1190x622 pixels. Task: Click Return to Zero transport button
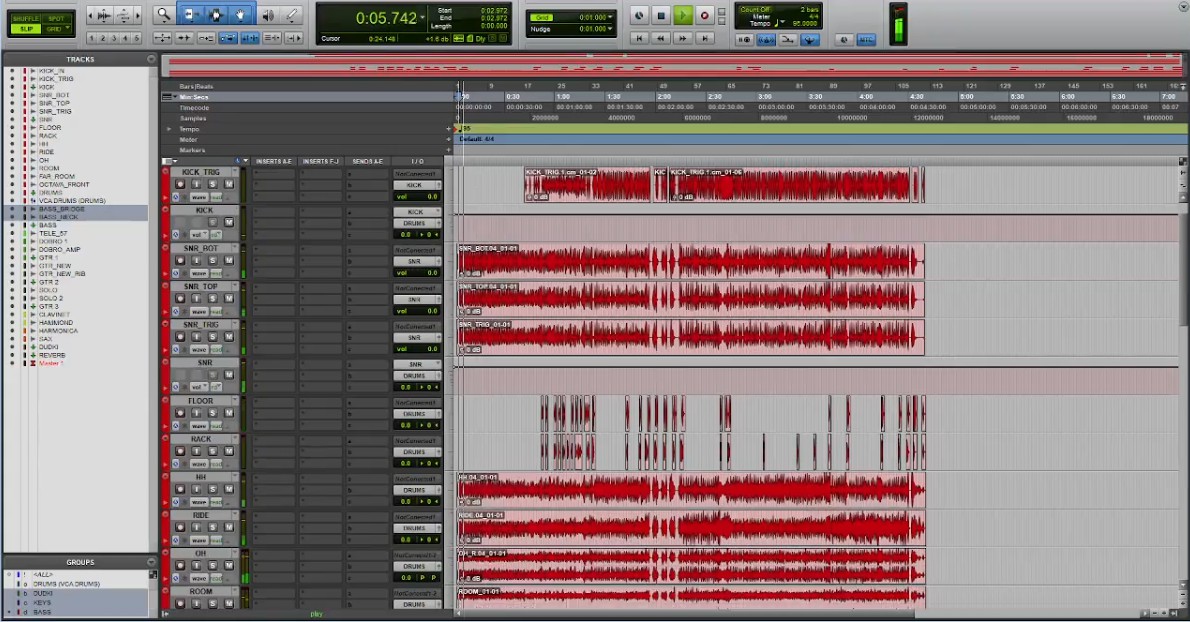pyautogui.click(x=639, y=38)
